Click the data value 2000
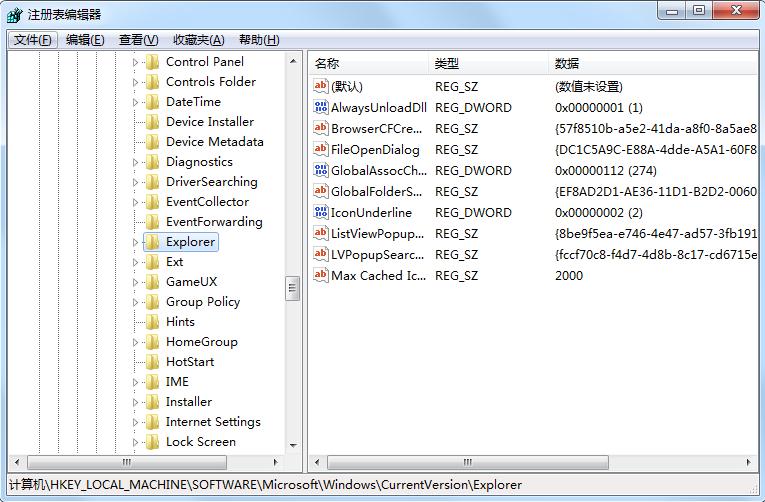 point(569,275)
